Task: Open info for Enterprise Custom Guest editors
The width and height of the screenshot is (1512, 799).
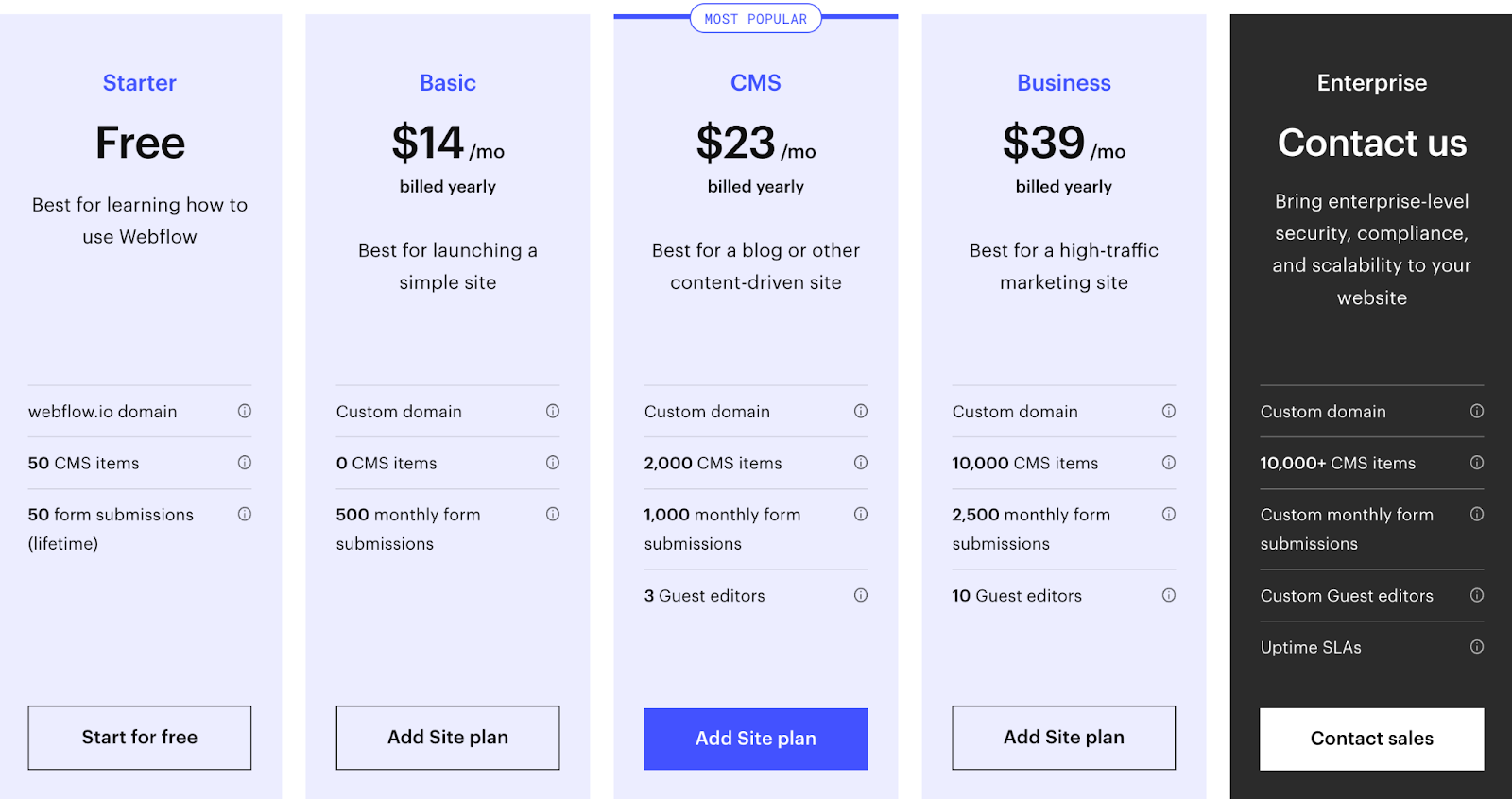Action: coord(1477,595)
